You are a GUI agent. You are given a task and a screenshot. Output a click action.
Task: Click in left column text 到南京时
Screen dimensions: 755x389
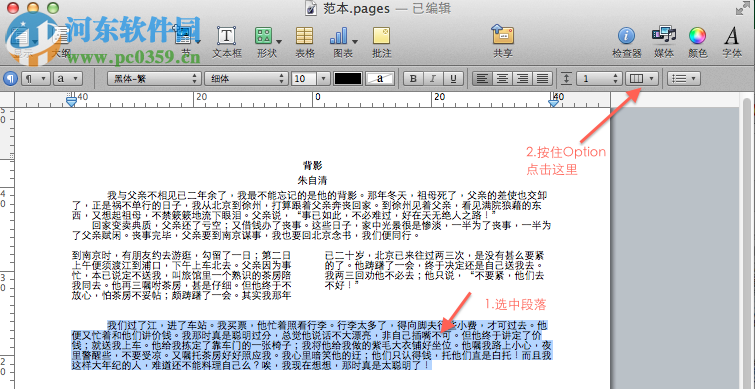(182, 275)
